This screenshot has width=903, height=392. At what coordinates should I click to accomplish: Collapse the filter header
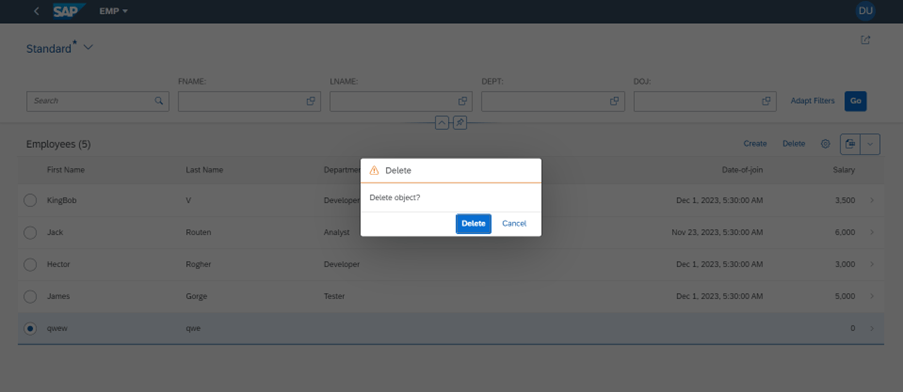point(442,123)
